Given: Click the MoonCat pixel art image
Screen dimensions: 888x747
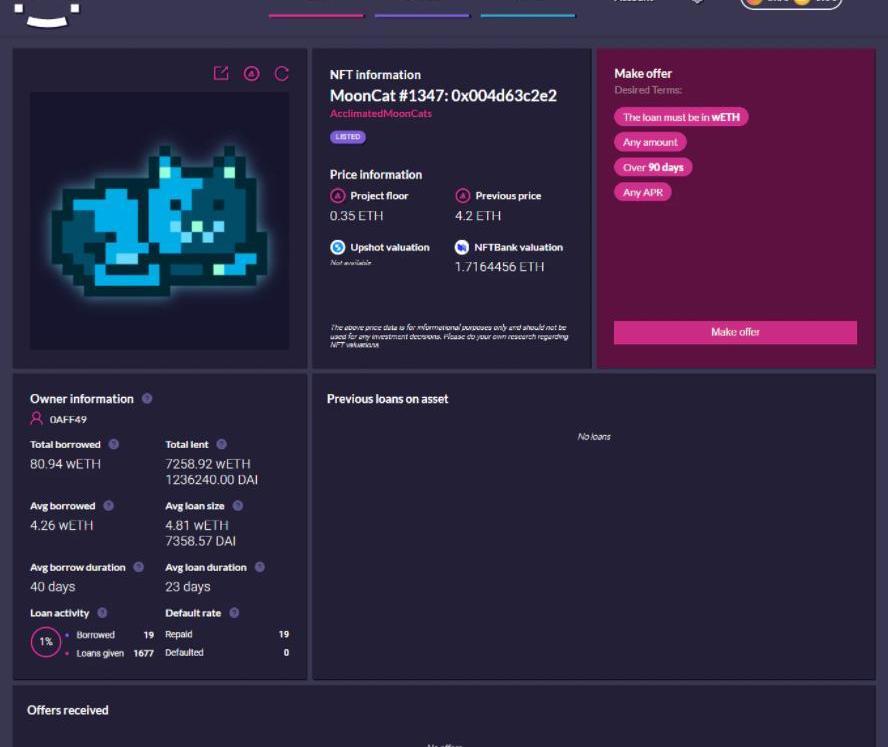Looking at the screenshot, I should [x=160, y=222].
